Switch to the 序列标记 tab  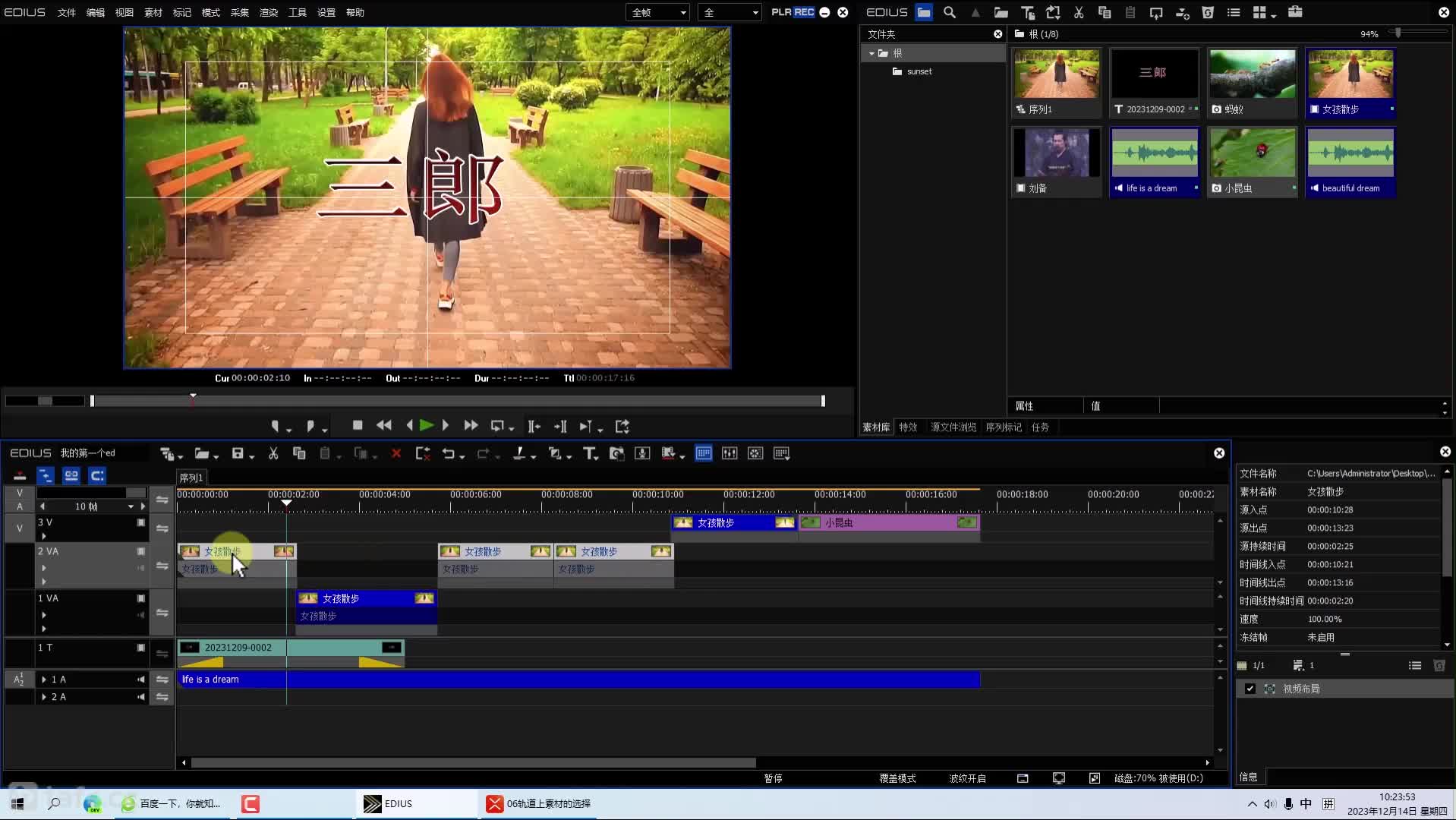click(1004, 427)
